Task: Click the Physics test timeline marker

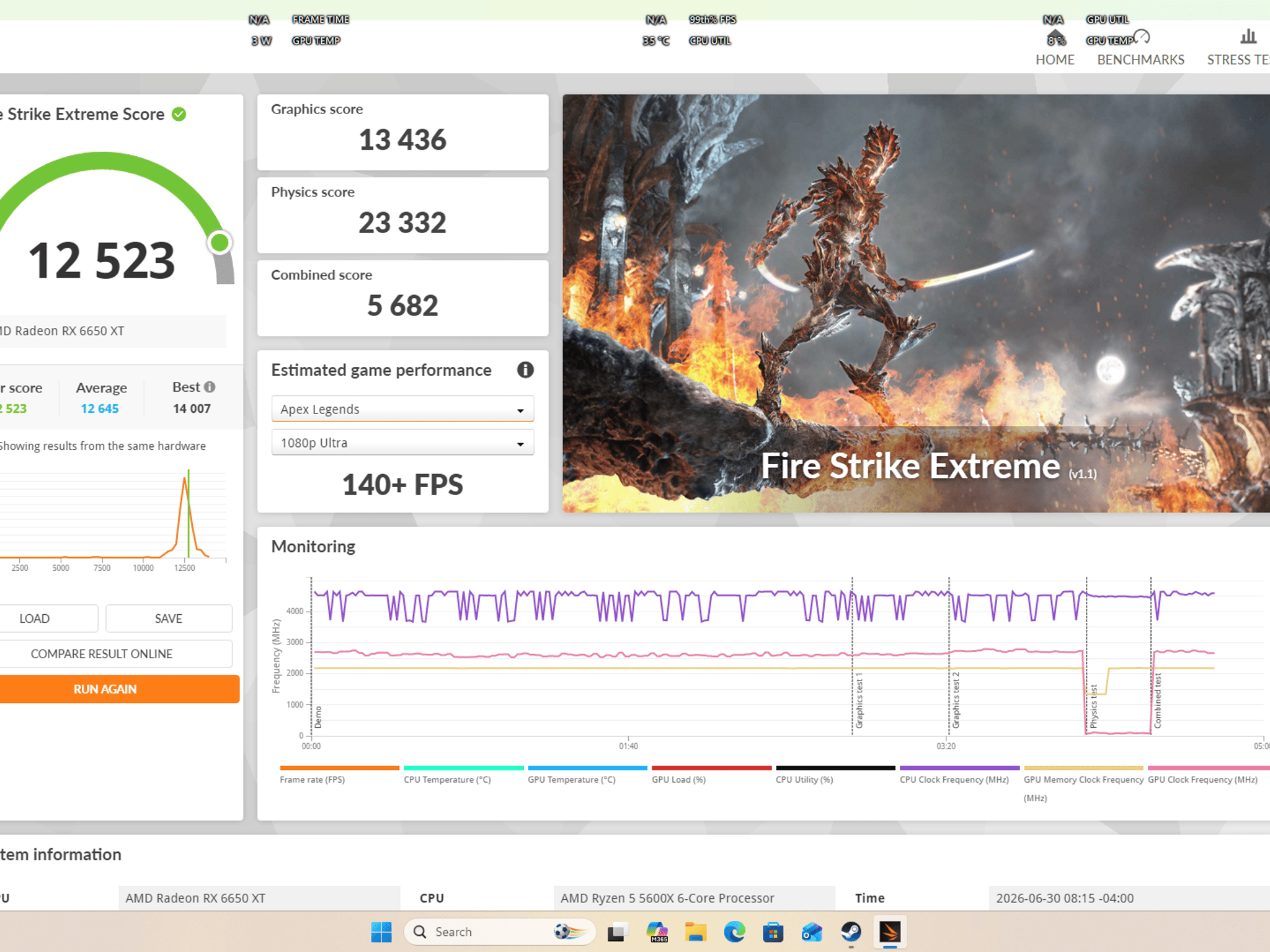Action: pos(1094,706)
